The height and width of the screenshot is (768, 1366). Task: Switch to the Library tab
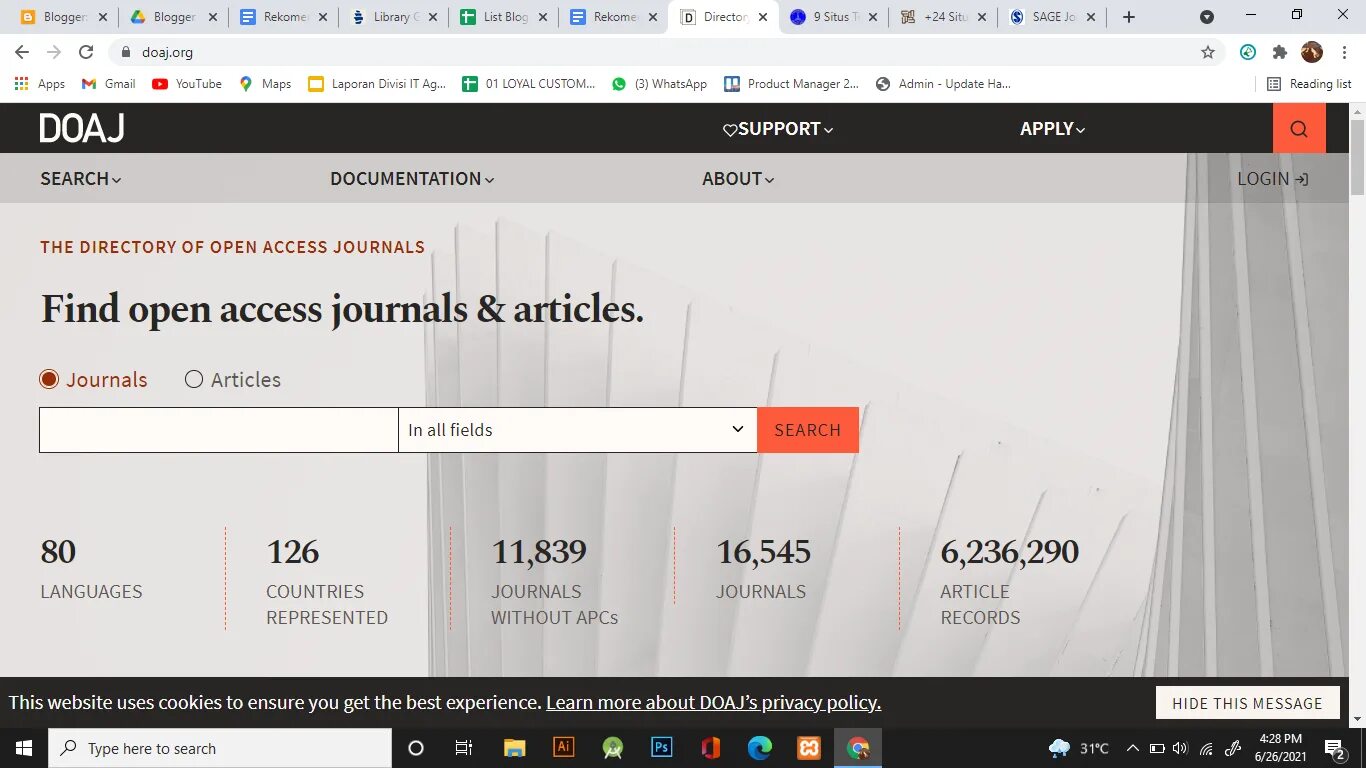coord(392,17)
